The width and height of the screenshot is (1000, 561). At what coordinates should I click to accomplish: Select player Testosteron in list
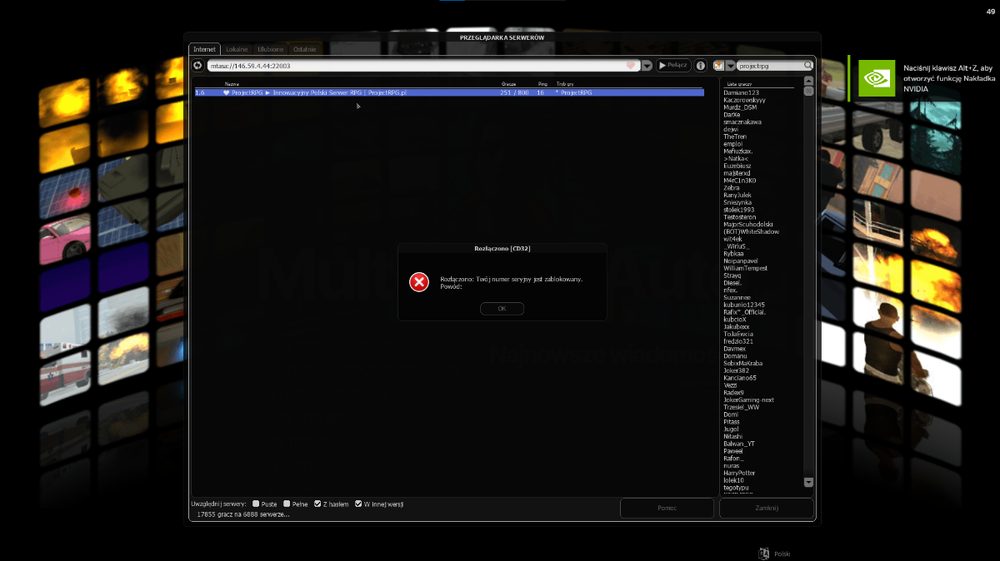740,217
